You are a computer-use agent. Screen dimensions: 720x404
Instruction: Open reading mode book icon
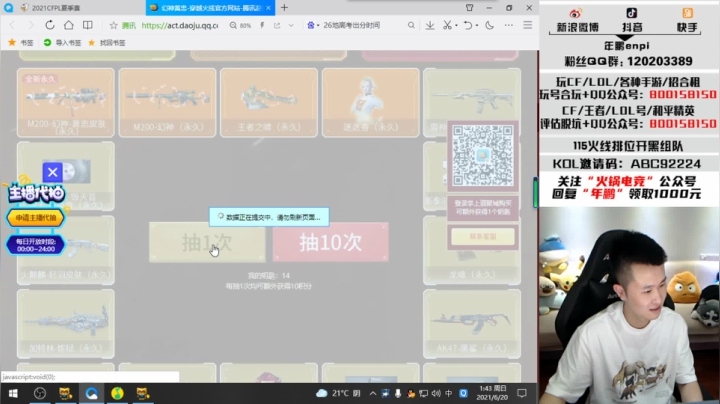click(x=87, y=25)
